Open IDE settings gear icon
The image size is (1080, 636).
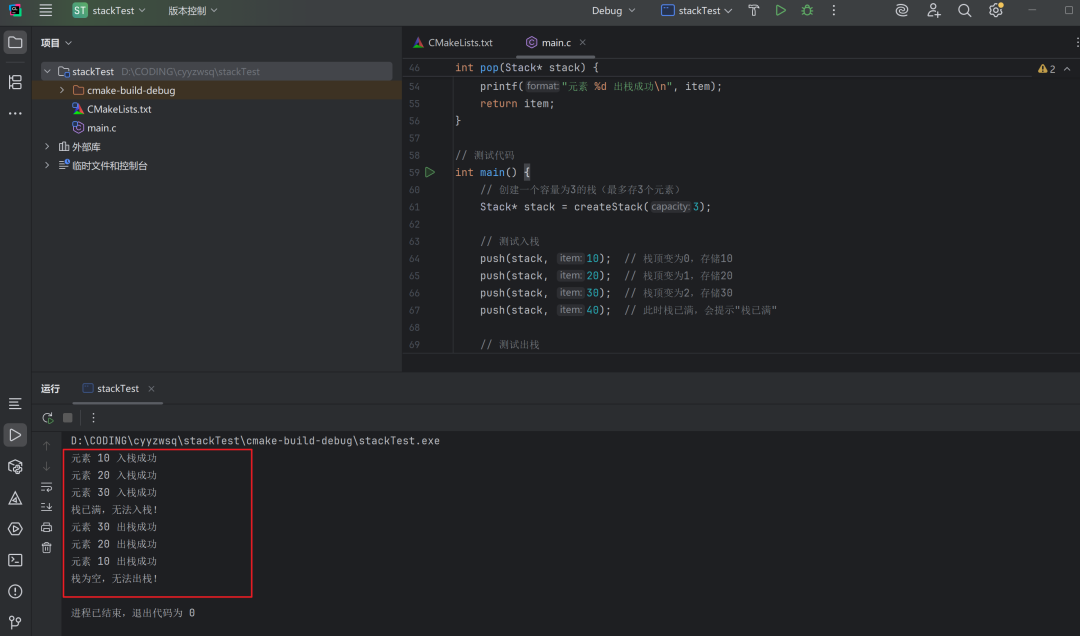click(x=996, y=10)
